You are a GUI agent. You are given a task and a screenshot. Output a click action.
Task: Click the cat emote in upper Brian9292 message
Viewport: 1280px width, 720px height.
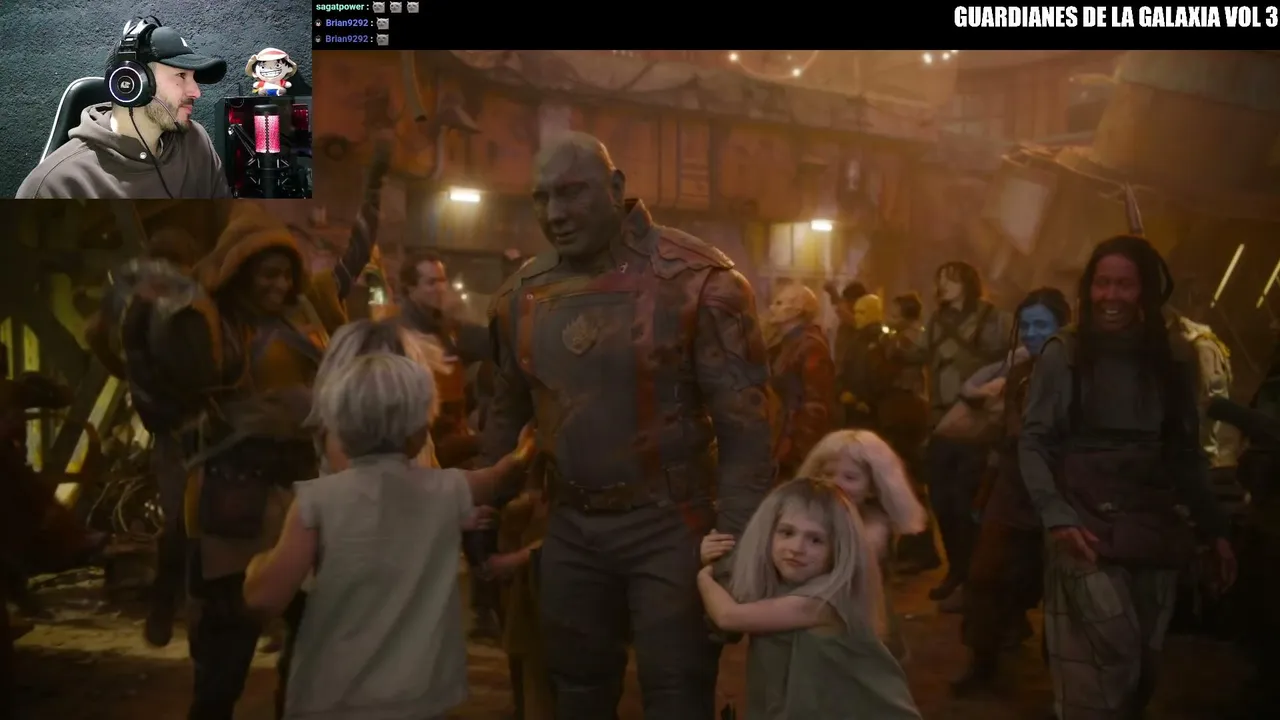tap(383, 23)
